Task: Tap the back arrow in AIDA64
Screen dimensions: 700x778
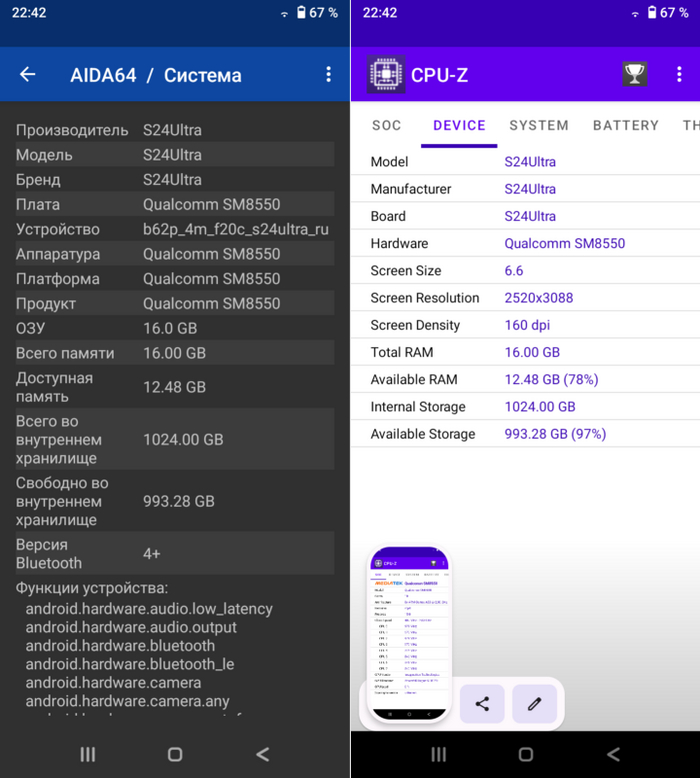Action: click(x=28, y=75)
